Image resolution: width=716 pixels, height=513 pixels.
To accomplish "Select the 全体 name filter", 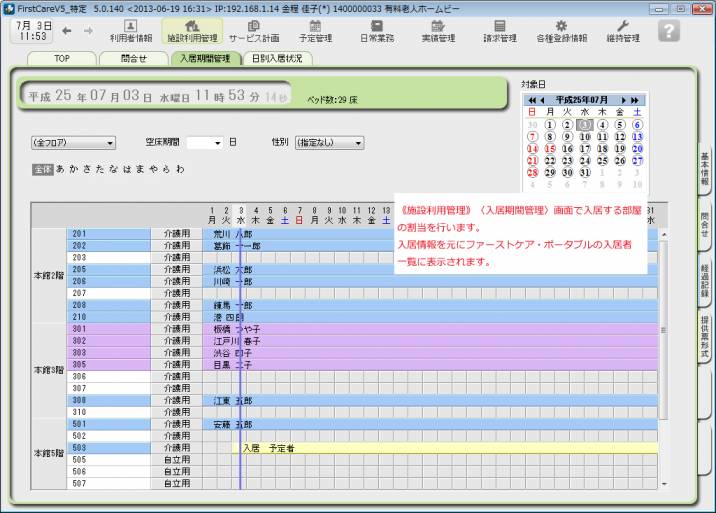I will click(41, 169).
